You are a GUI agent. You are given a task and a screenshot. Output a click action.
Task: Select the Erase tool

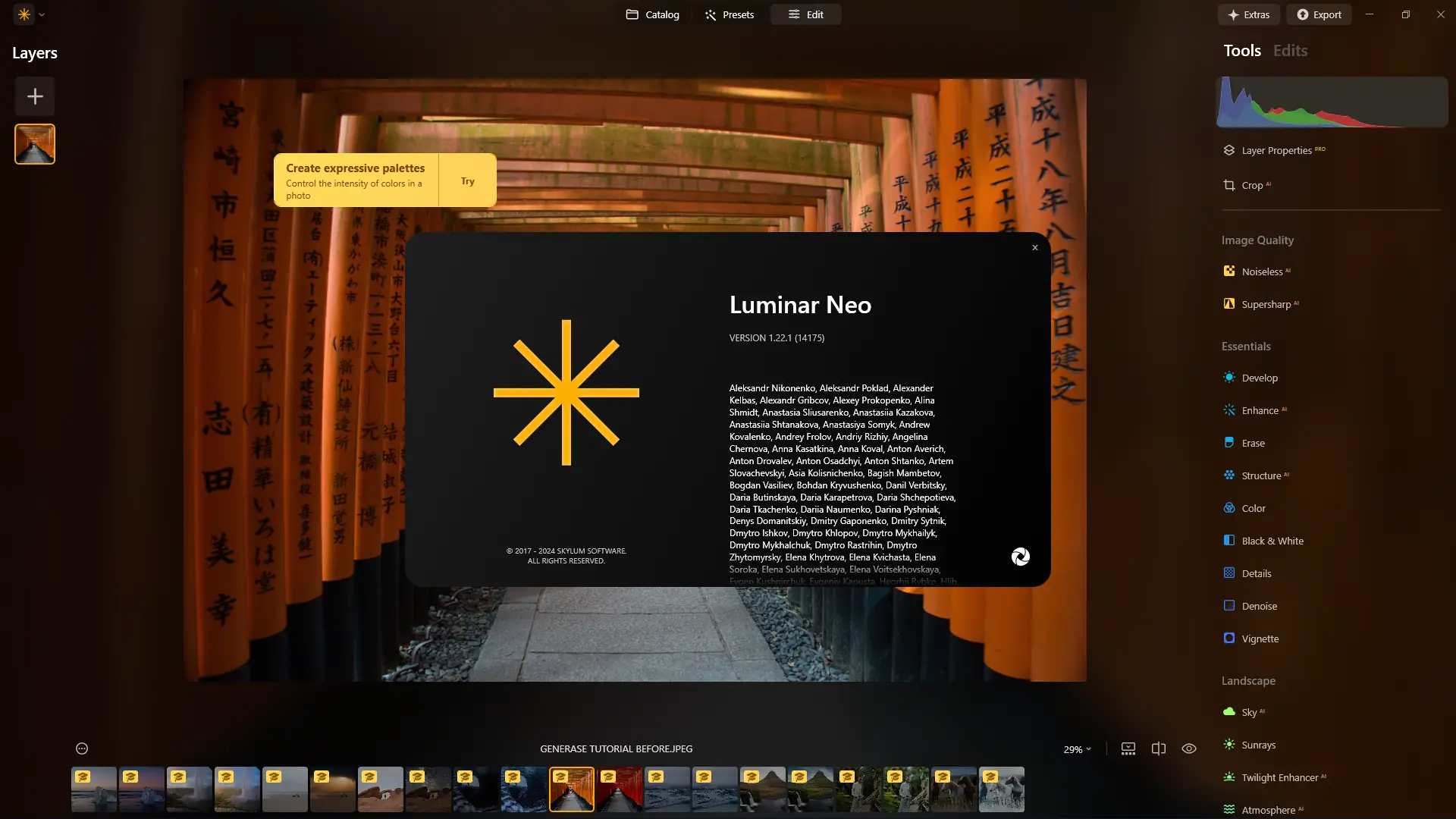pyautogui.click(x=1253, y=443)
